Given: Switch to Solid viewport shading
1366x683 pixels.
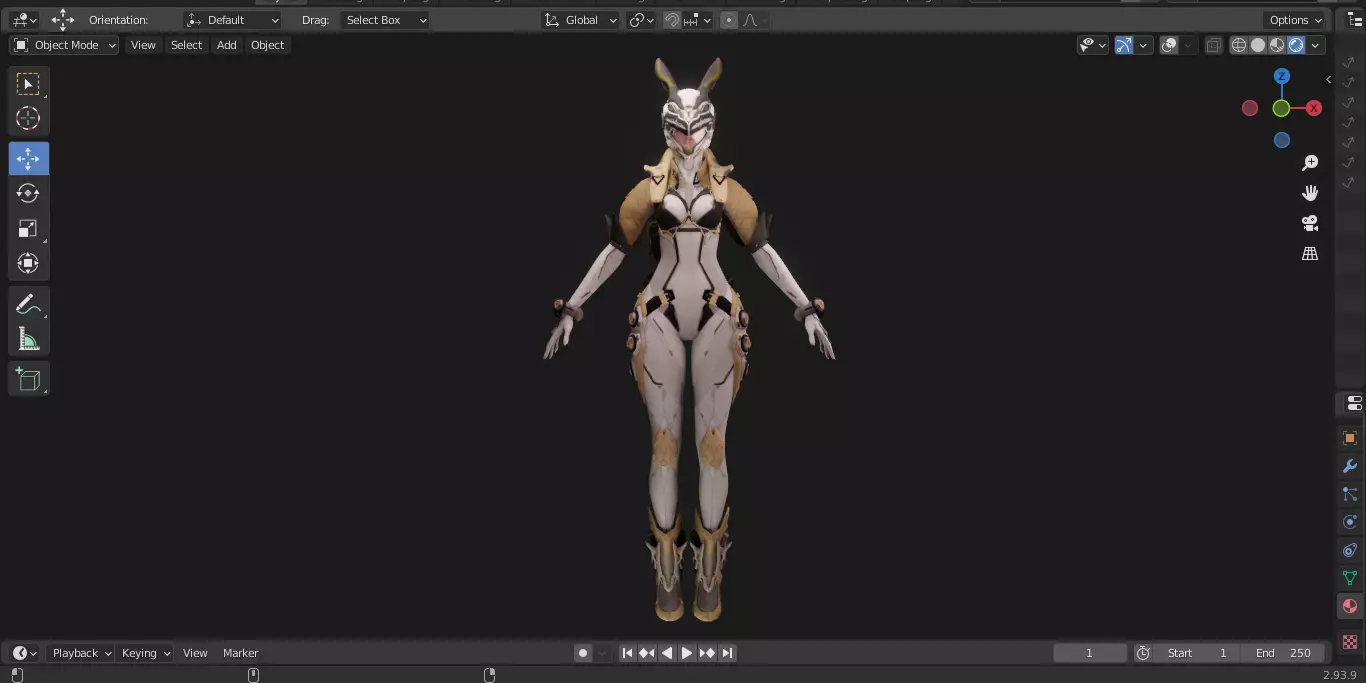Looking at the screenshot, I should click(1258, 45).
